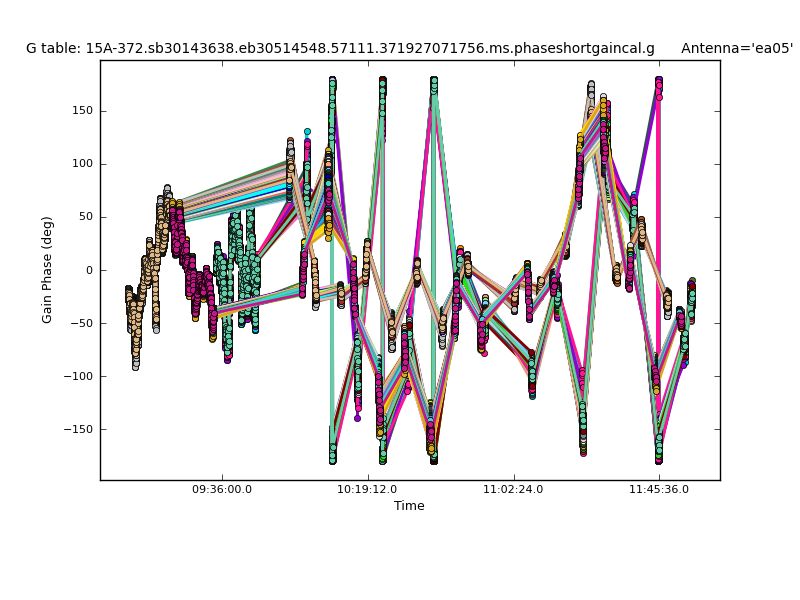Click the 09:36:00.0 time tick label
Screen dimensions: 800x600
coord(222,489)
